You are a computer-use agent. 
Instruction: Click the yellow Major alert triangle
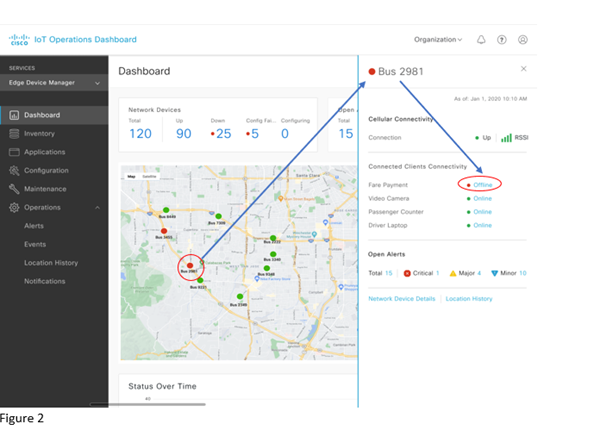click(451, 273)
